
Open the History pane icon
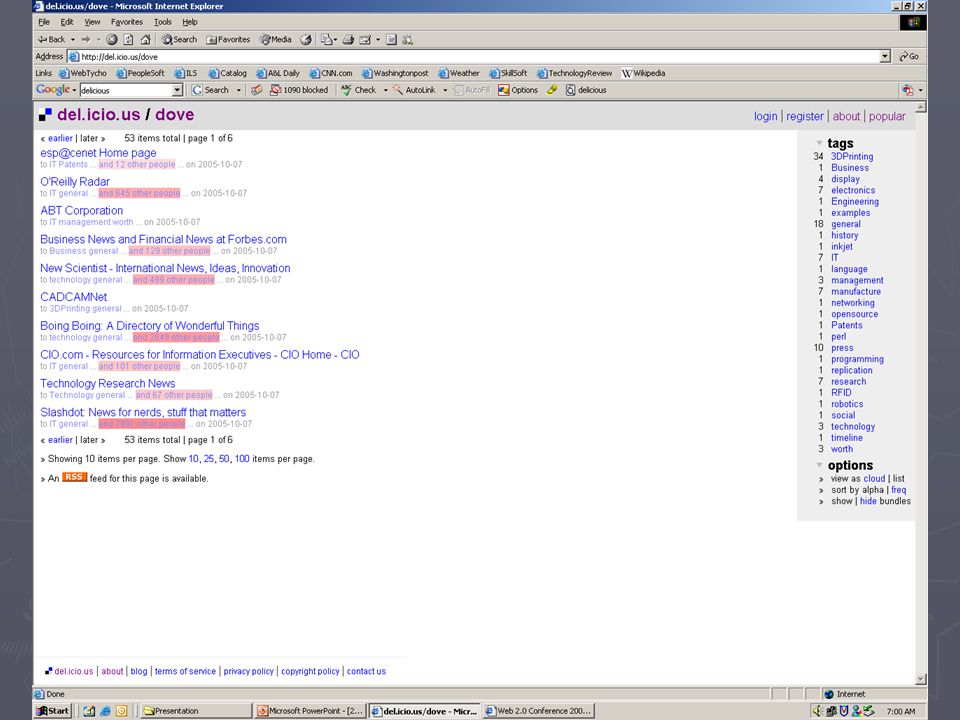point(306,39)
